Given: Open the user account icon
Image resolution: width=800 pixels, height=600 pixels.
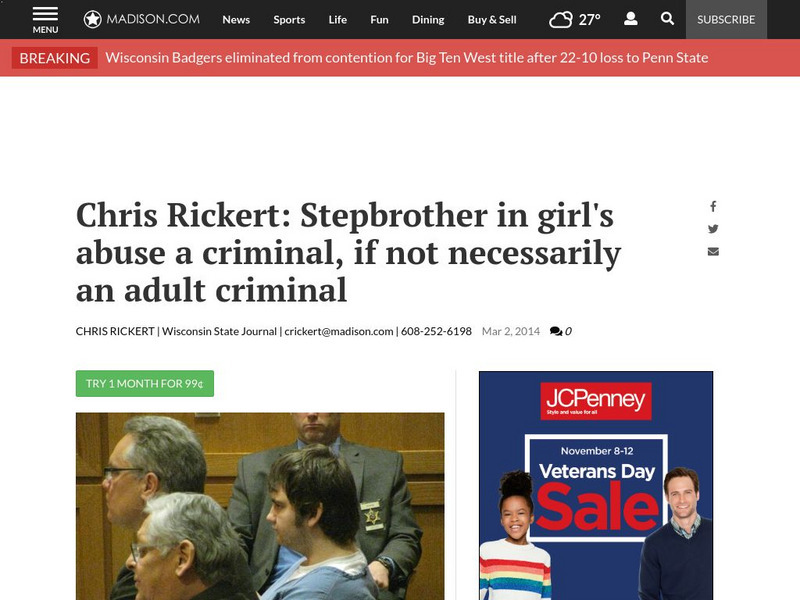Looking at the screenshot, I should click(631, 19).
